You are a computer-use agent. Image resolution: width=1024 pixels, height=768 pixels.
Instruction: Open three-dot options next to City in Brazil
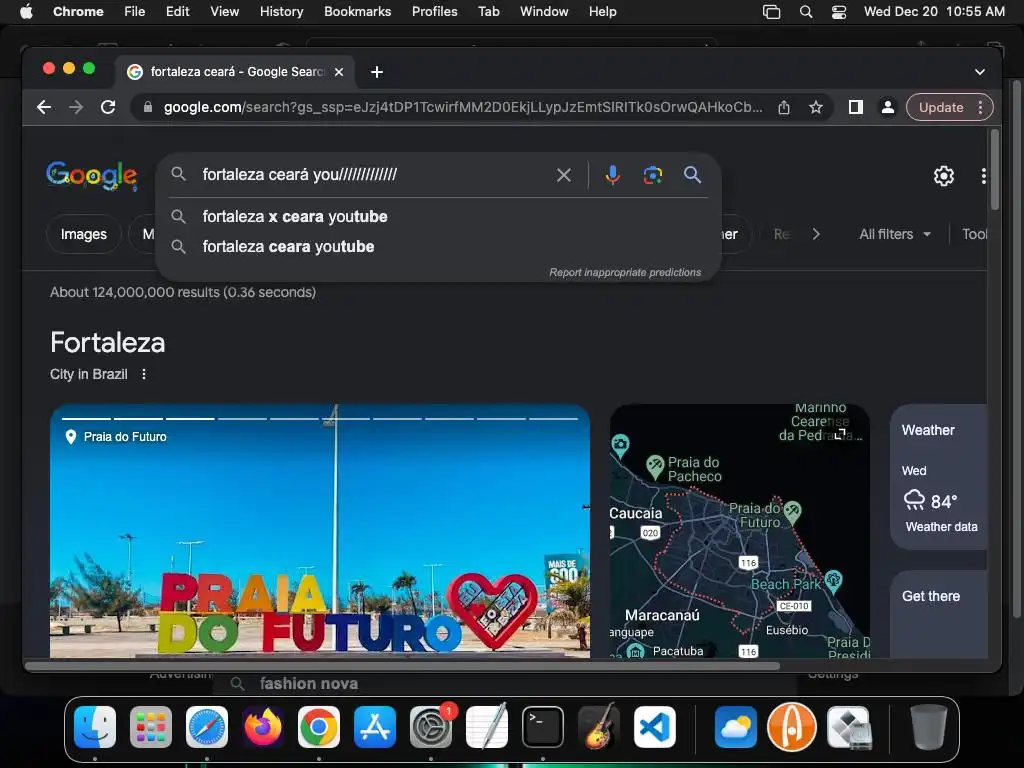tap(144, 374)
